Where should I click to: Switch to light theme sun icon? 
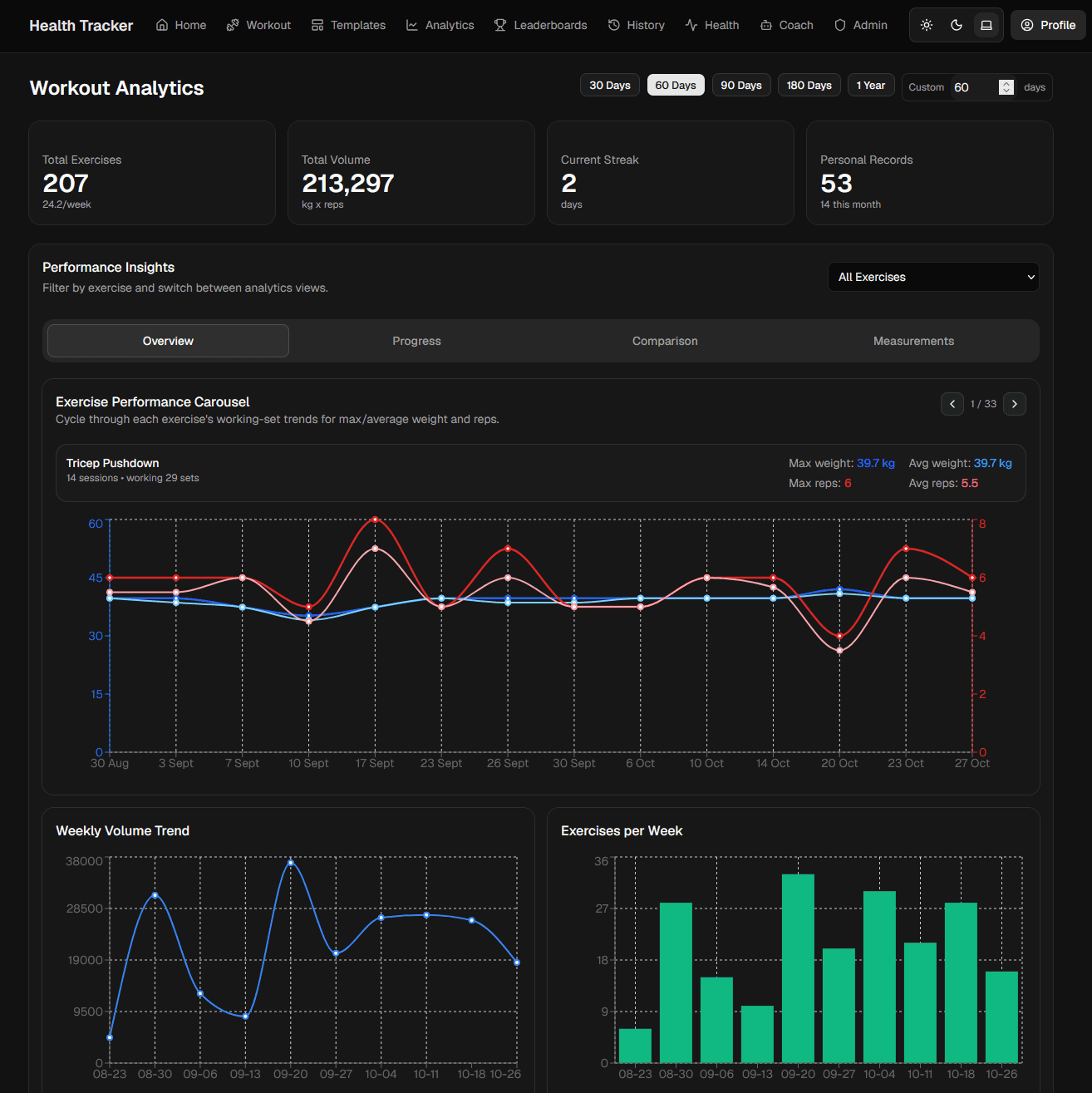click(x=927, y=25)
